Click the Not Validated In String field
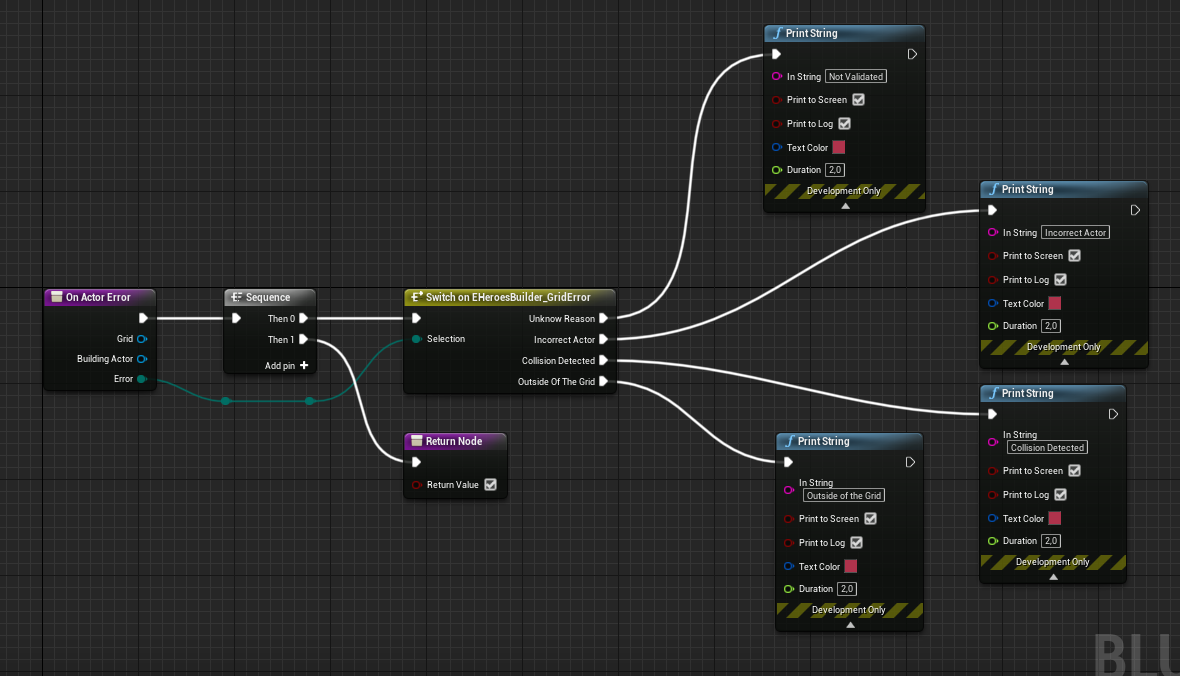 [855, 76]
